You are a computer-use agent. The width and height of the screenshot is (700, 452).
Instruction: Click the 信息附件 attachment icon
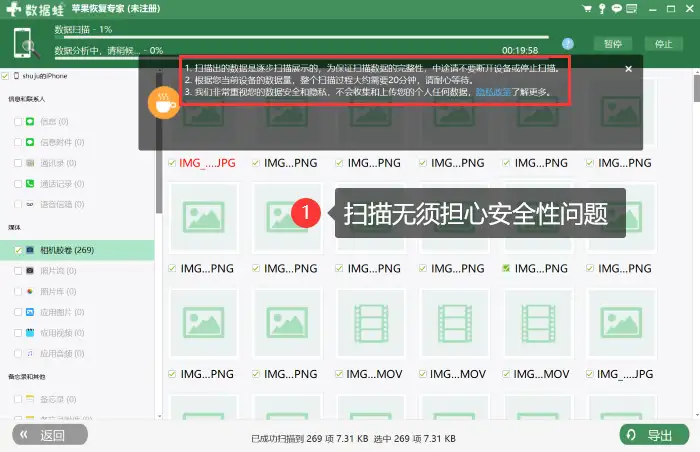pyautogui.click(x=30, y=142)
